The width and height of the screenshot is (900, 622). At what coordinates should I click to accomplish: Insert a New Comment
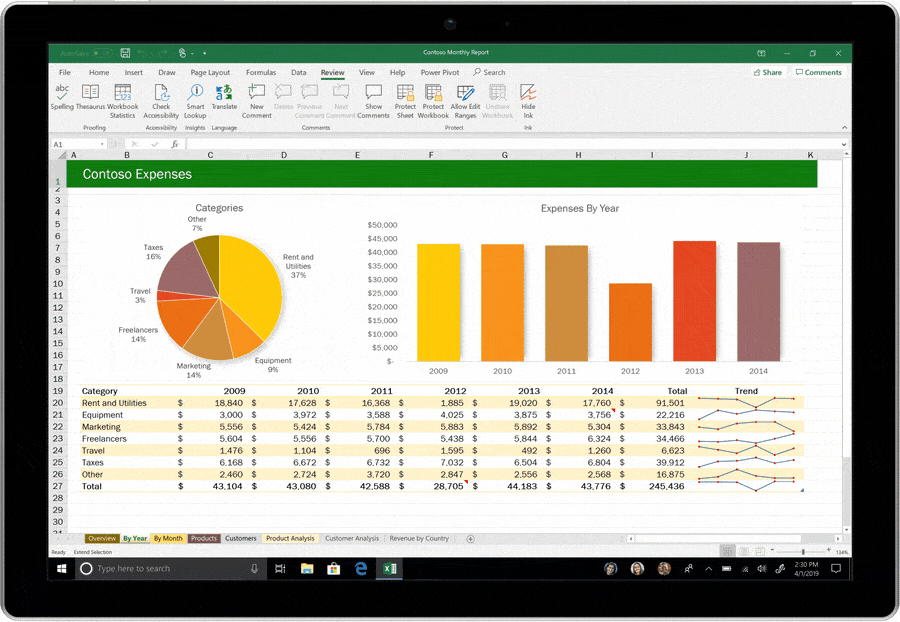[257, 97]
